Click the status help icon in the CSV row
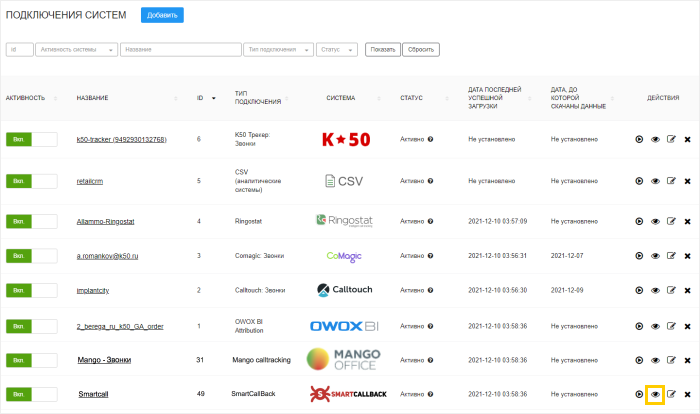The height and width of the screenshot is (414, 700). point(430,181)
